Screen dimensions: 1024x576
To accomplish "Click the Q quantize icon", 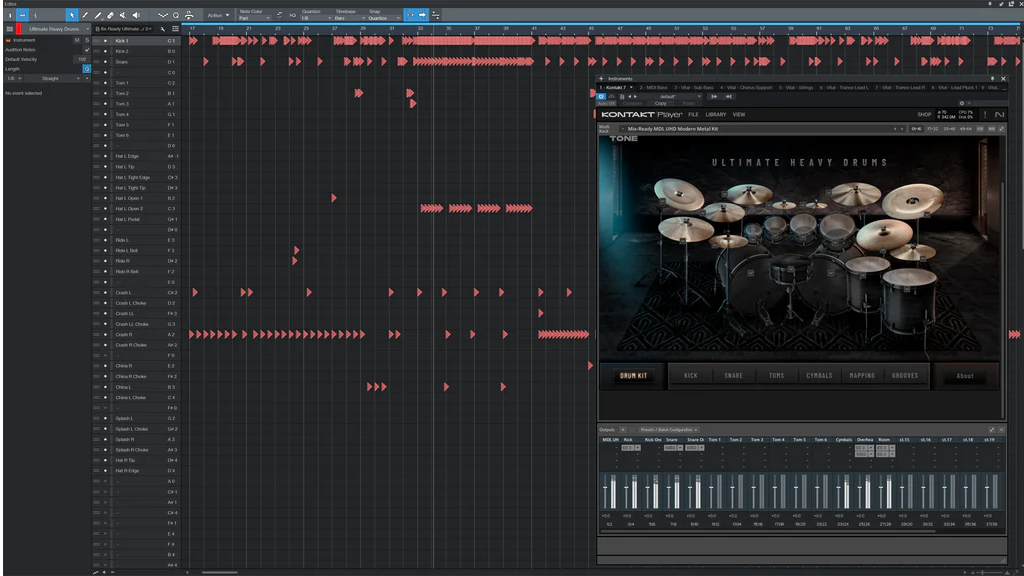I will click(176, 15).
